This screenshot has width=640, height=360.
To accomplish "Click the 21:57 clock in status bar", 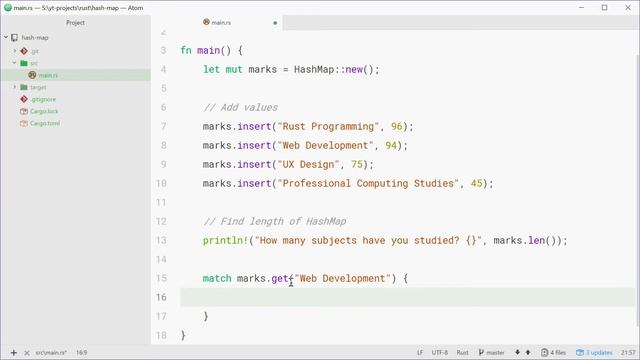I will pos(628,353).
